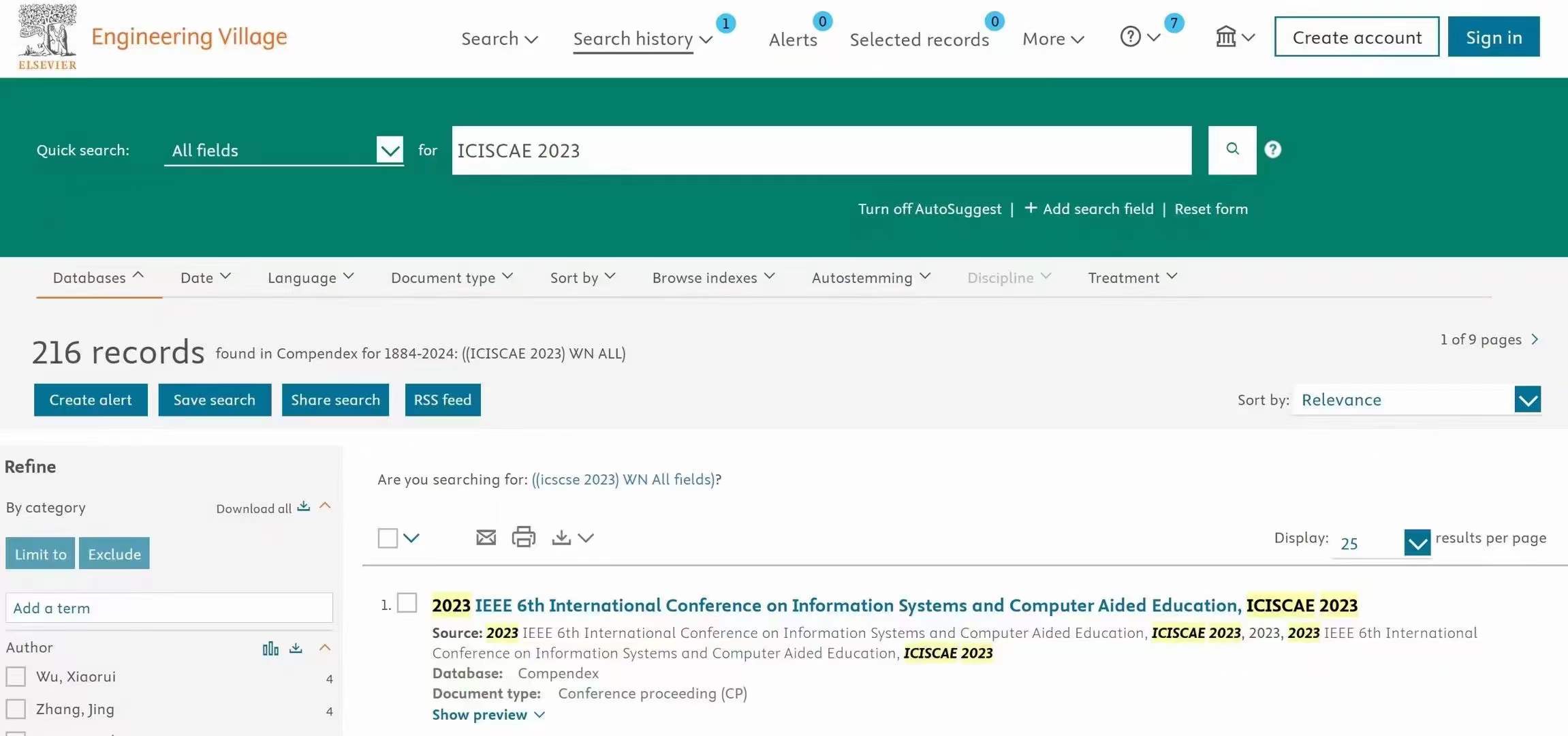Check author Wu, Xiaorui
Image resolution: width=1568 pixels, height=736 pixels.
click(16, 677)
